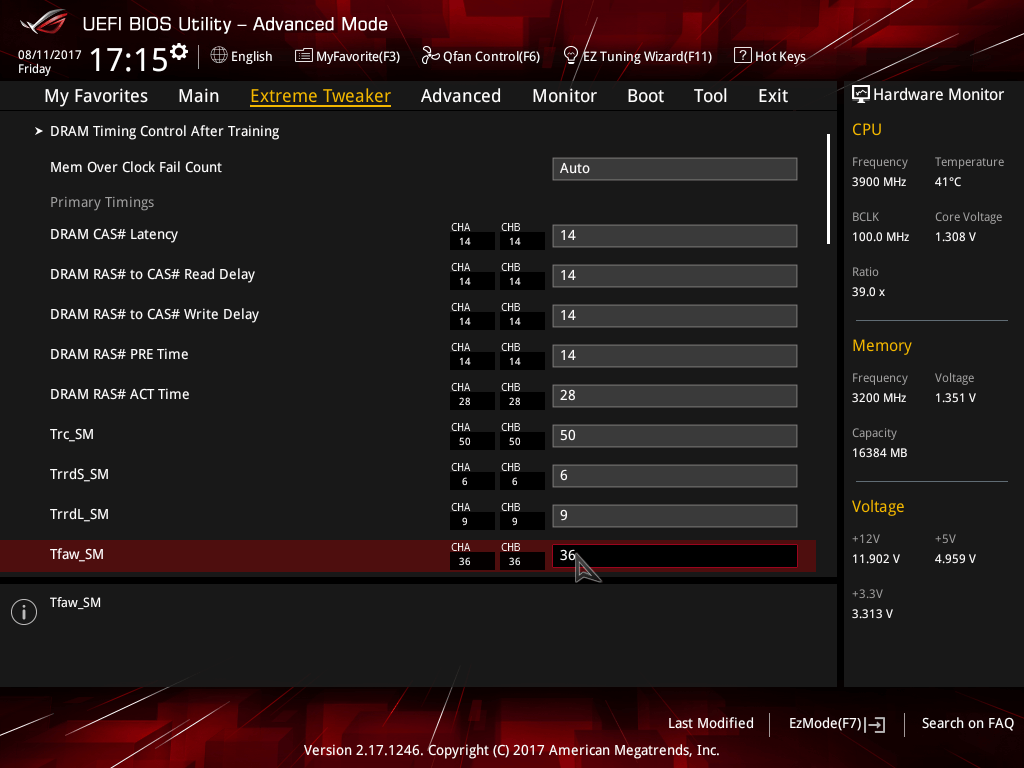
Task: Click the settings list scrollbar
Action: point(828,189)
